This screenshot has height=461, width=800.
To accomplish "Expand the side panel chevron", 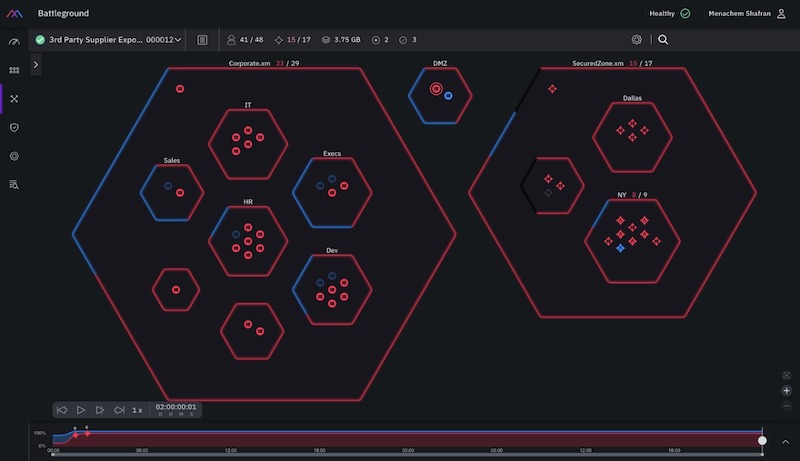I will coord(36,65).
